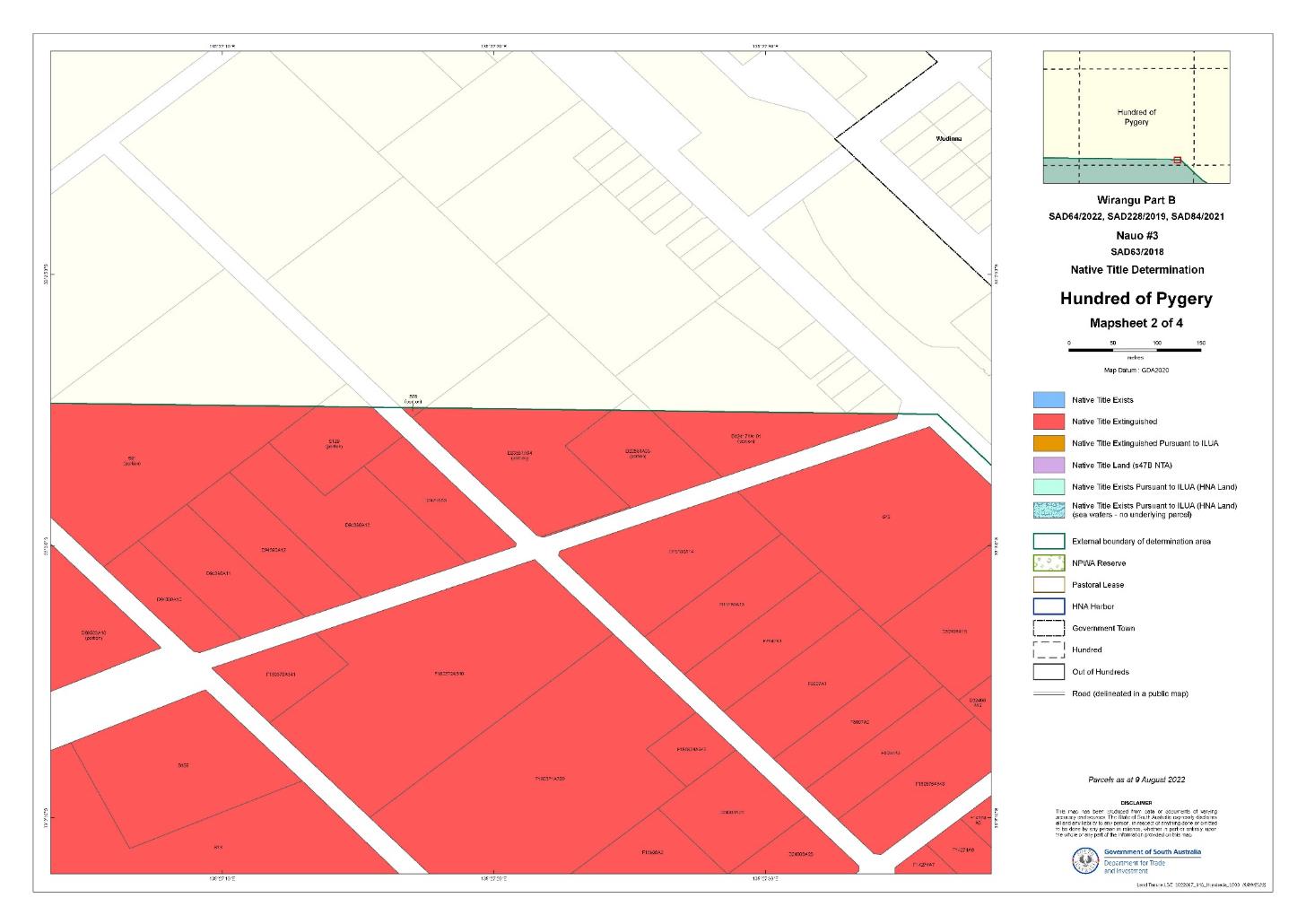Screen dimensions: 1306x924
Task: Click parcel label F11508A2
Action: (652, 852)
